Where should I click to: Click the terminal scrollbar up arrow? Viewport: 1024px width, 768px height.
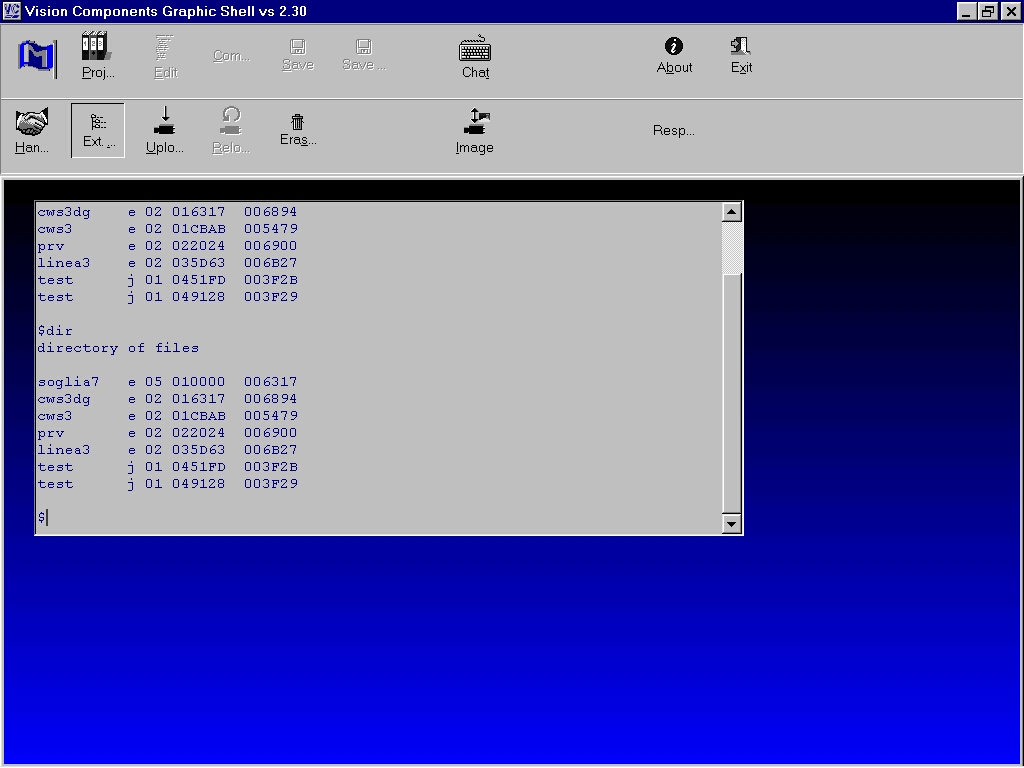coord(731,212)
